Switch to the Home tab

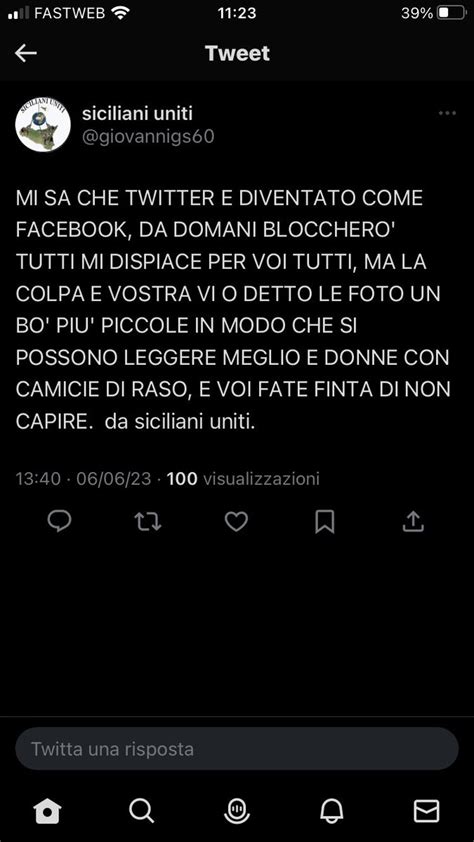[x=47, y=811]
